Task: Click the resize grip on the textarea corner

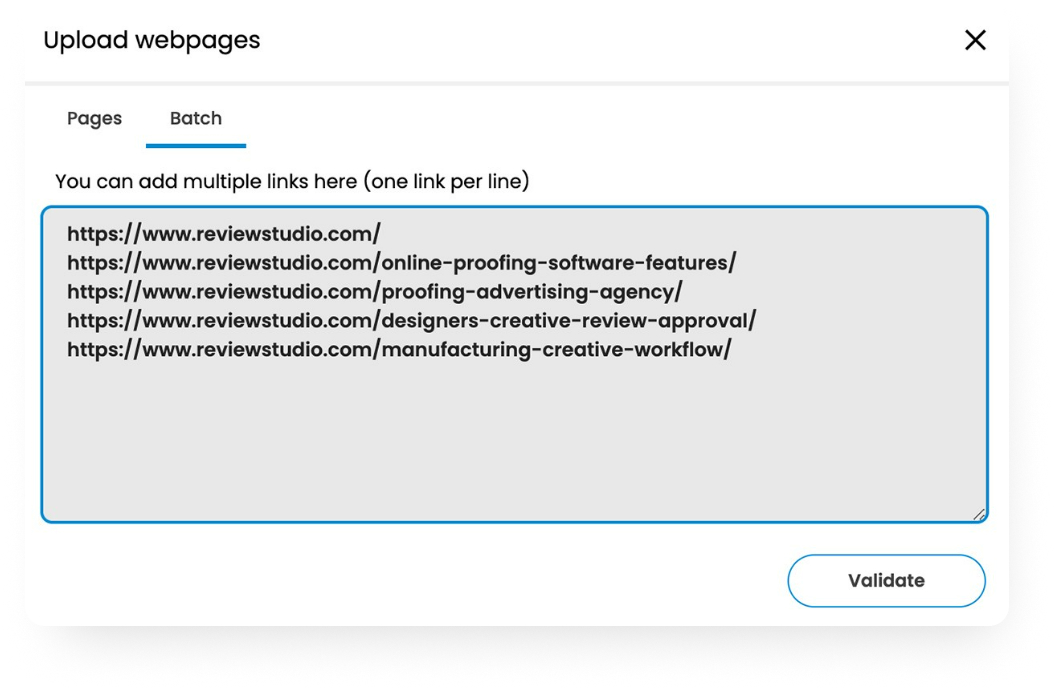Action: [979, 514]
